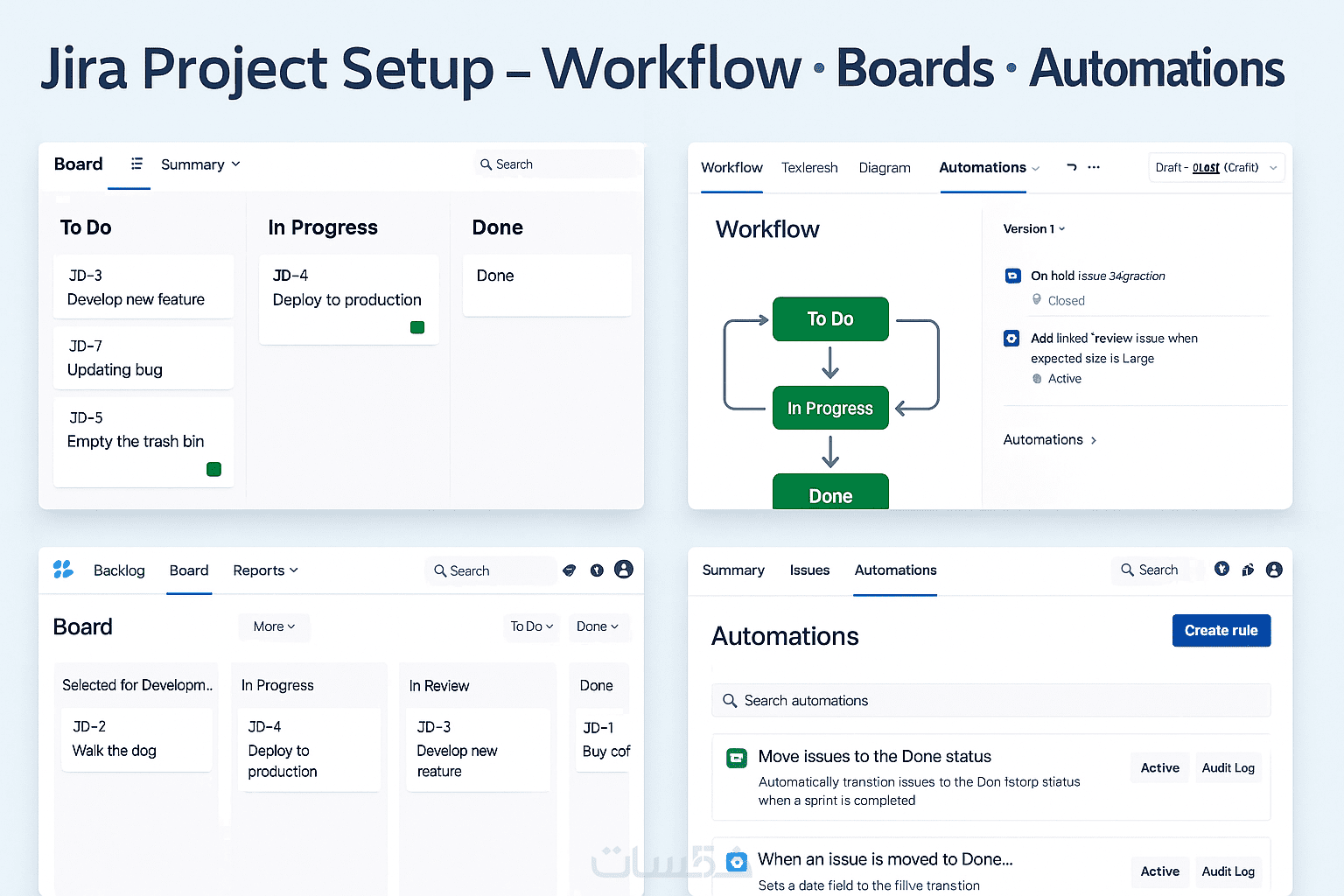
Task: Click the In Progress workflow status node
Action: point(830,408)
